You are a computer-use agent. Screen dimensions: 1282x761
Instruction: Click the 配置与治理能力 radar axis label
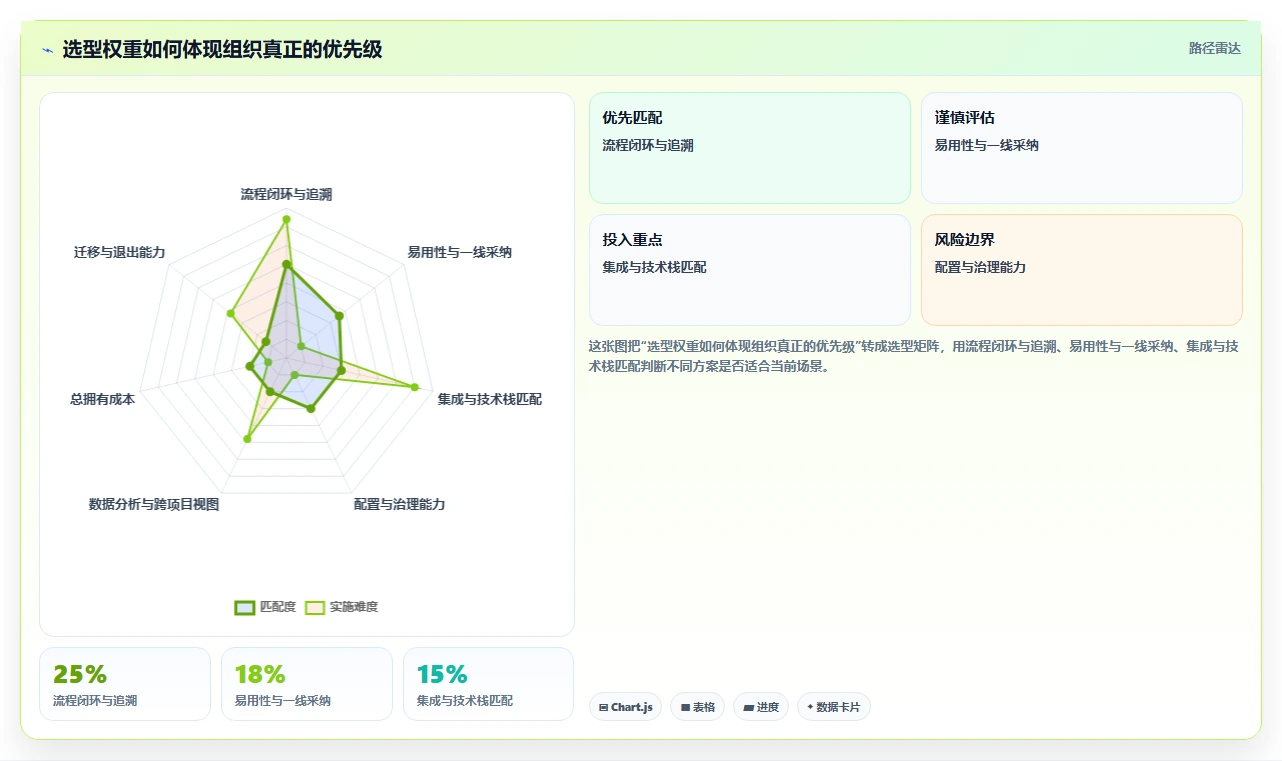point(399,504)
